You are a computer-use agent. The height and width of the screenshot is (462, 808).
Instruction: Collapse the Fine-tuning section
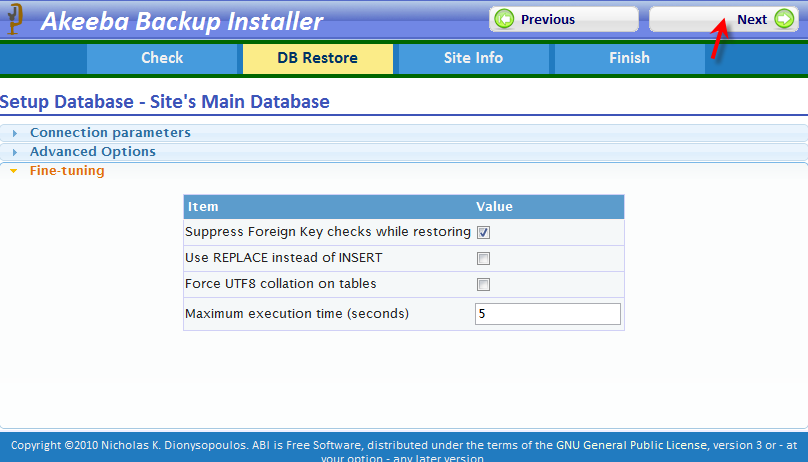pos(404,171)
